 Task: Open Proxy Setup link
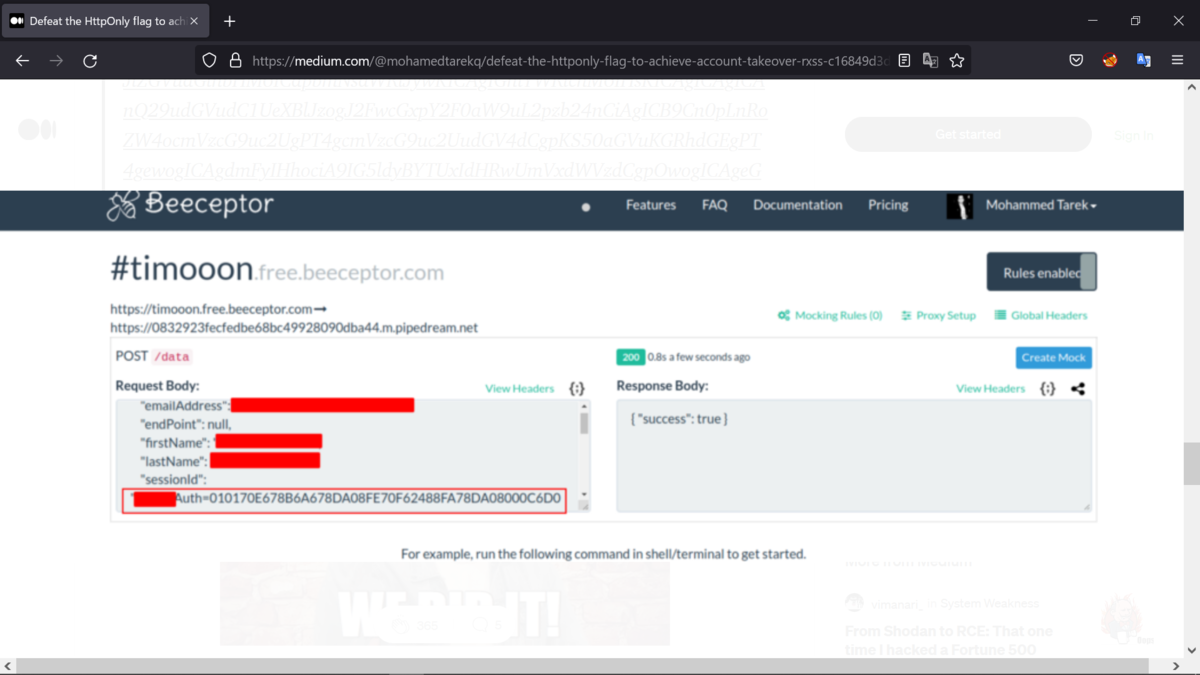[938, 315]
